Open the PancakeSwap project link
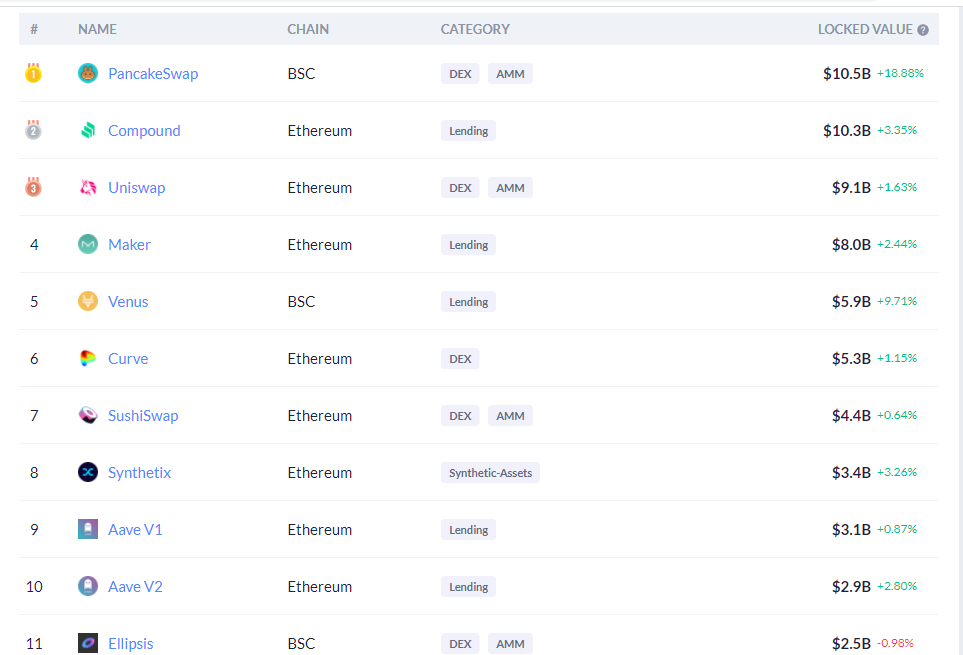This screenshot has height=655, width=963. coord(153,74)
